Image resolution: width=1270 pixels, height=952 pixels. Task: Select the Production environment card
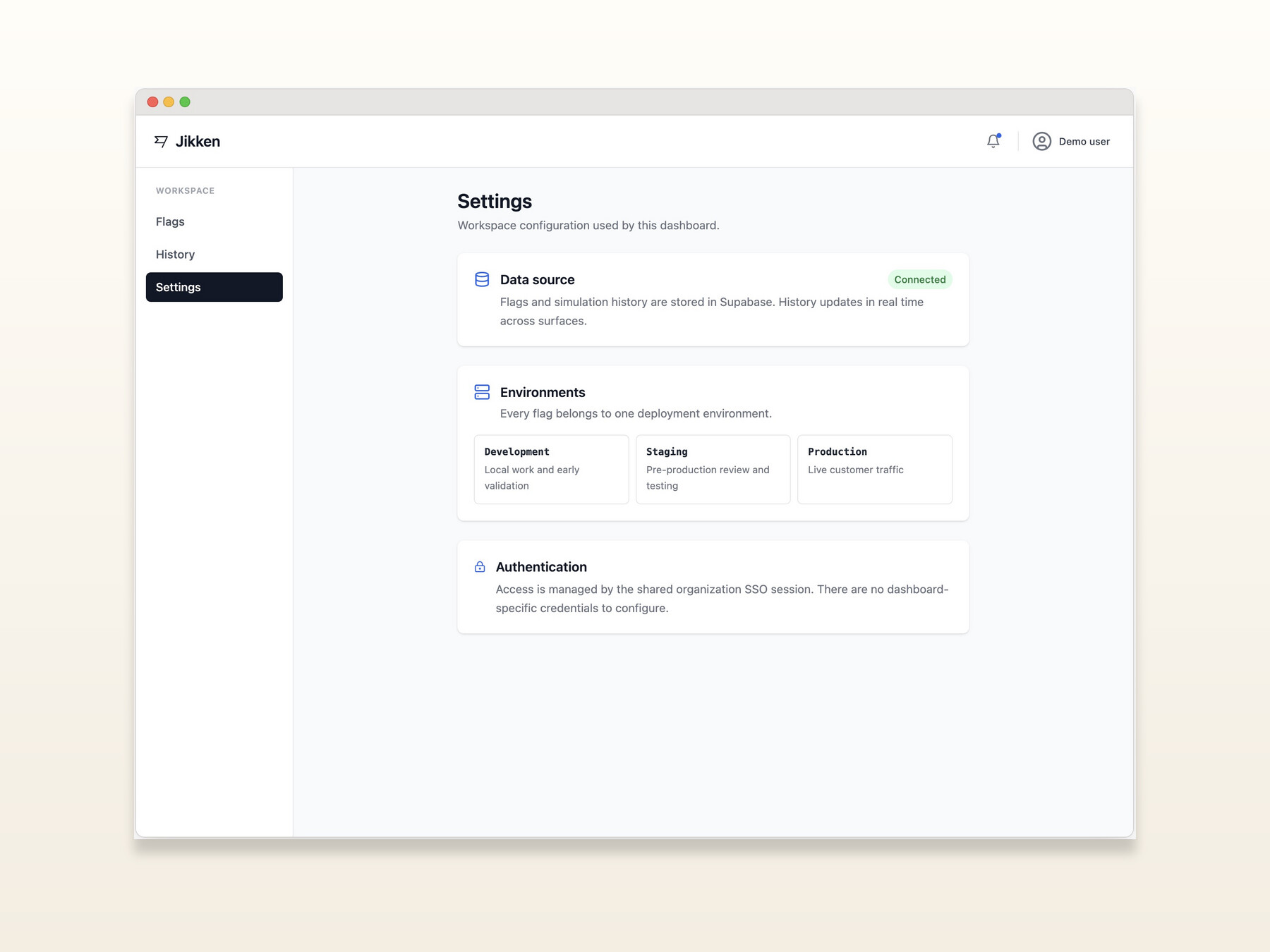point(875,469)
